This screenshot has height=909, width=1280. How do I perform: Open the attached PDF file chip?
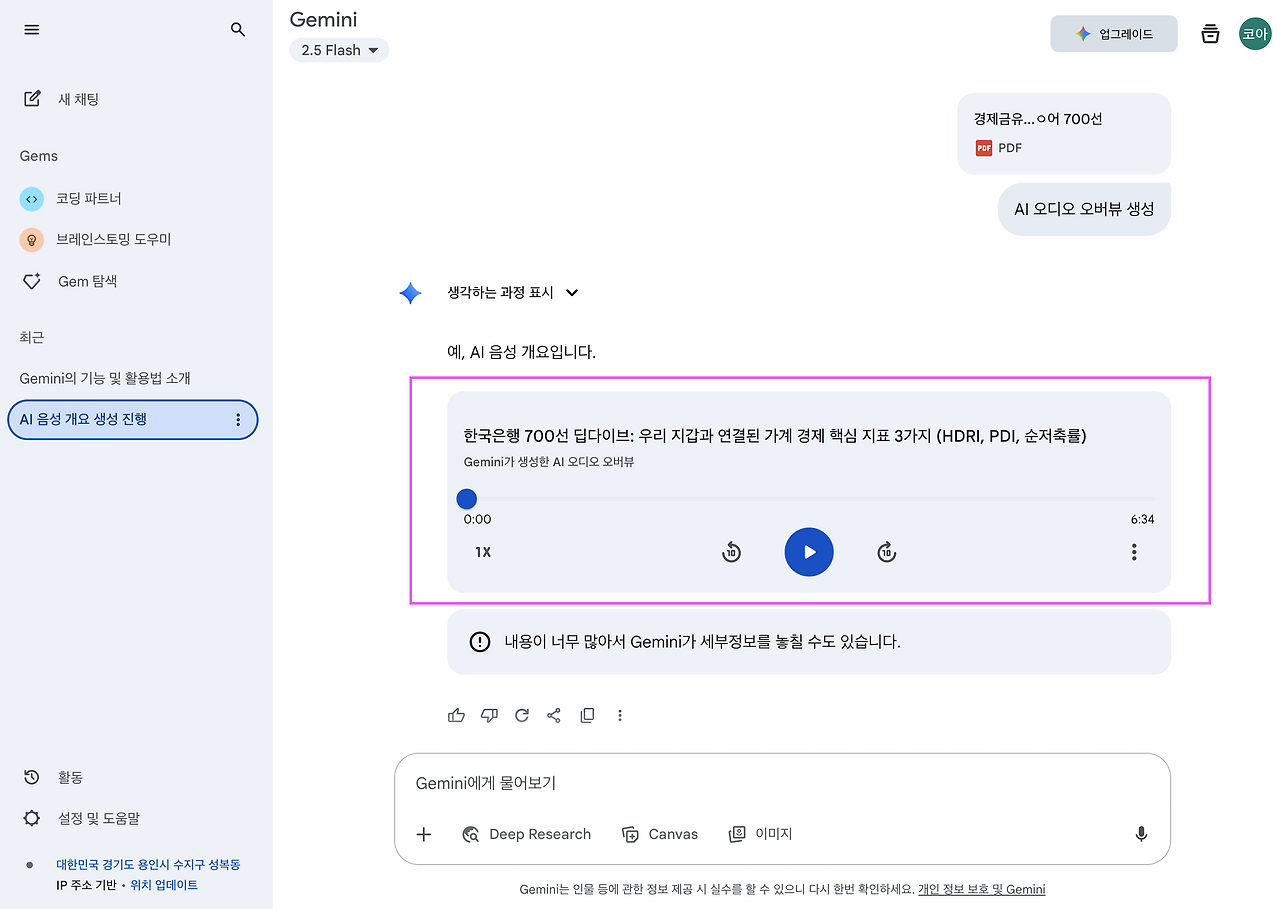pos(1064,134)
